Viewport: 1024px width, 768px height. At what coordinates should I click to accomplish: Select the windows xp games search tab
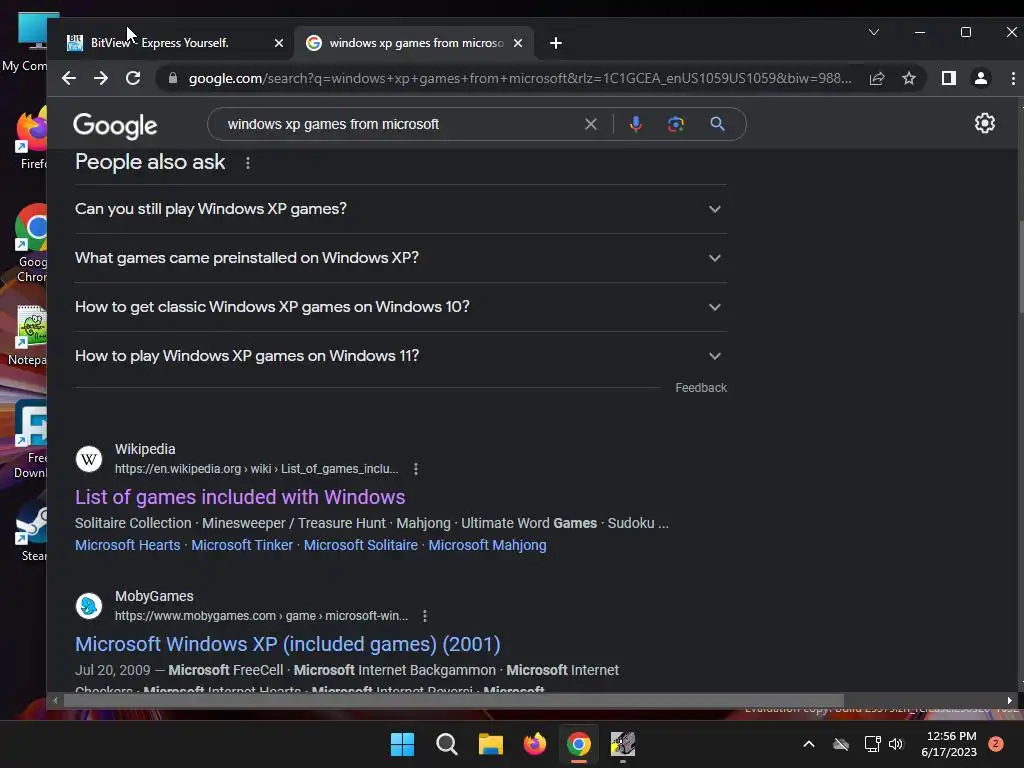414,43
